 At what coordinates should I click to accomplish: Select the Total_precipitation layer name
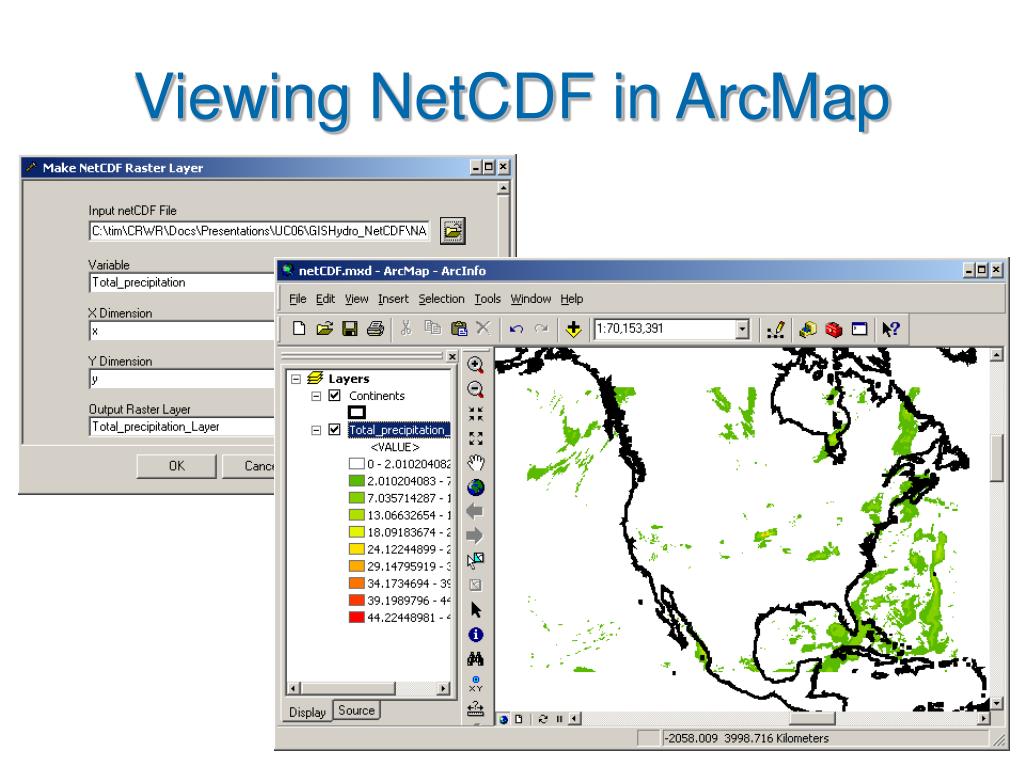pos(399,430)
